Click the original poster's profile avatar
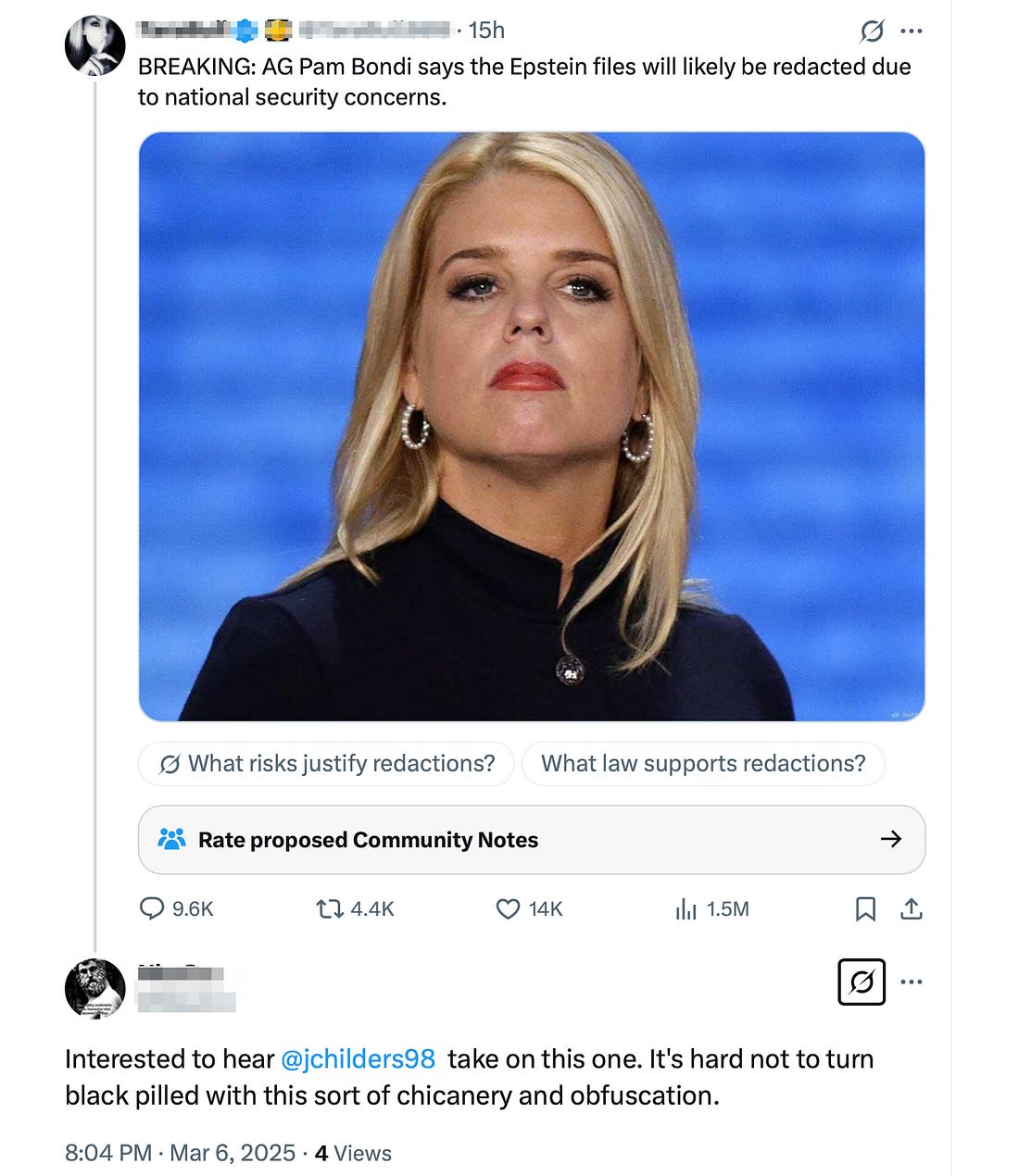 (95, 45)
